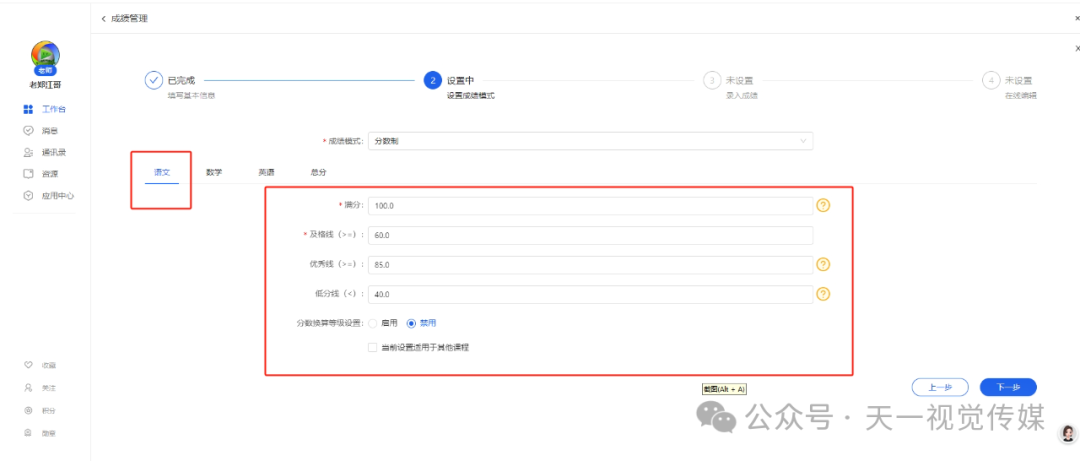This screenshot has height=461, width=1080.
Task: Open the 消息 messages icon in sidebar
Action: [x=28, y=130]
